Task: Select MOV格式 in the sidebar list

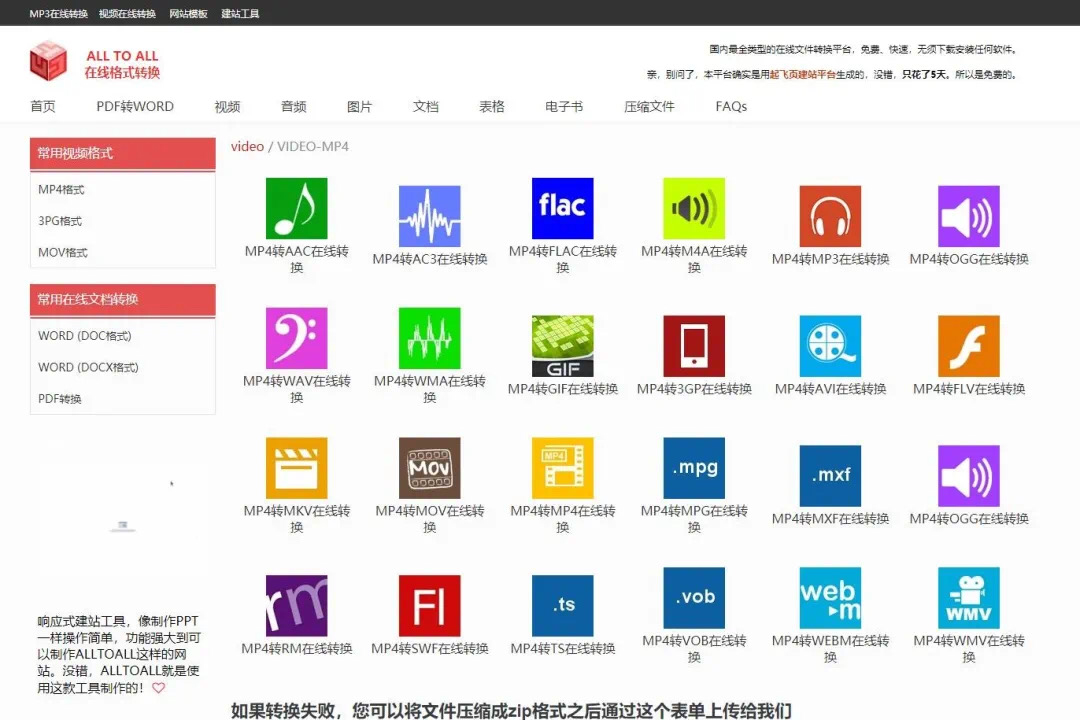Action: click(x=63, y=252)
